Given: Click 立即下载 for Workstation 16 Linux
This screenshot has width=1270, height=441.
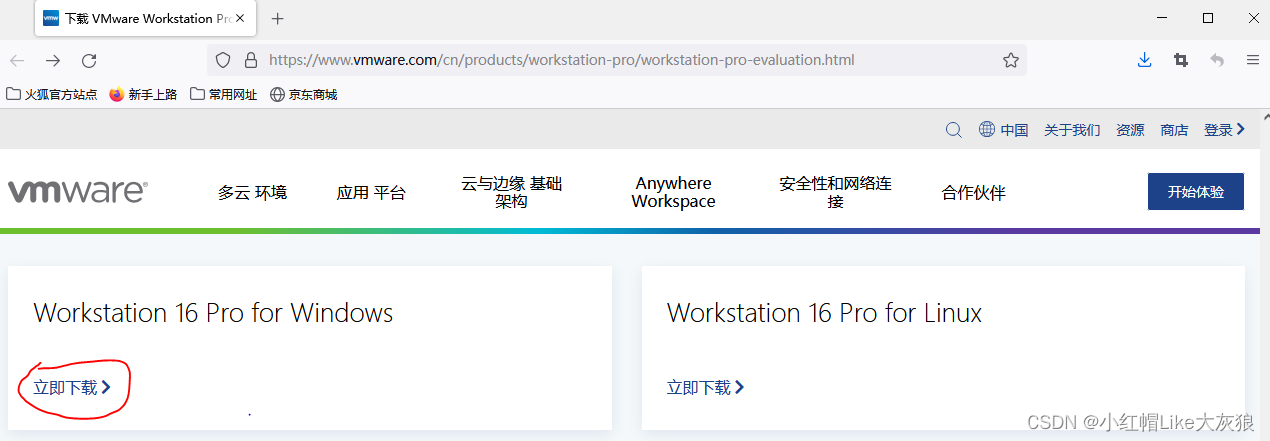Looking at the screenshot, I should [x=705, y=387].
